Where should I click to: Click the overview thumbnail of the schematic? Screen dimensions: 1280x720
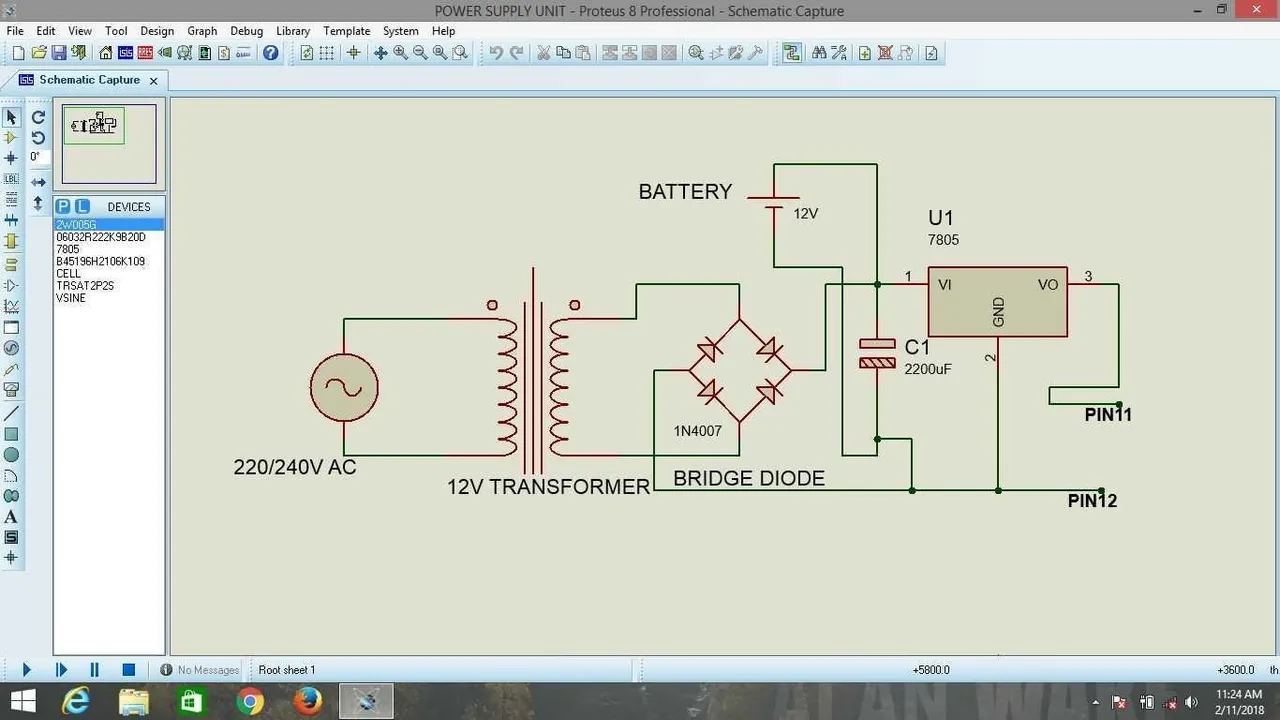pyautogui.click(x=109, y=145)
